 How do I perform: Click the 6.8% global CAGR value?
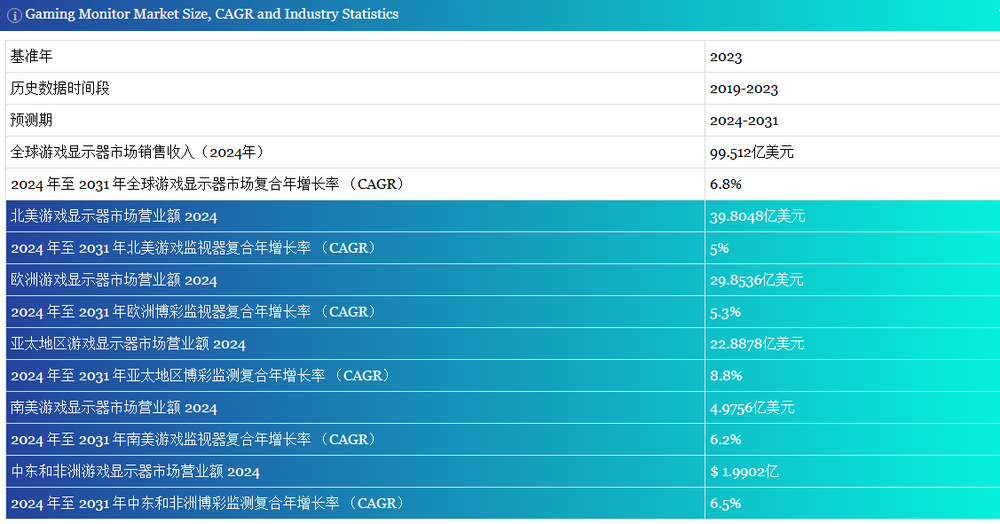725,184
